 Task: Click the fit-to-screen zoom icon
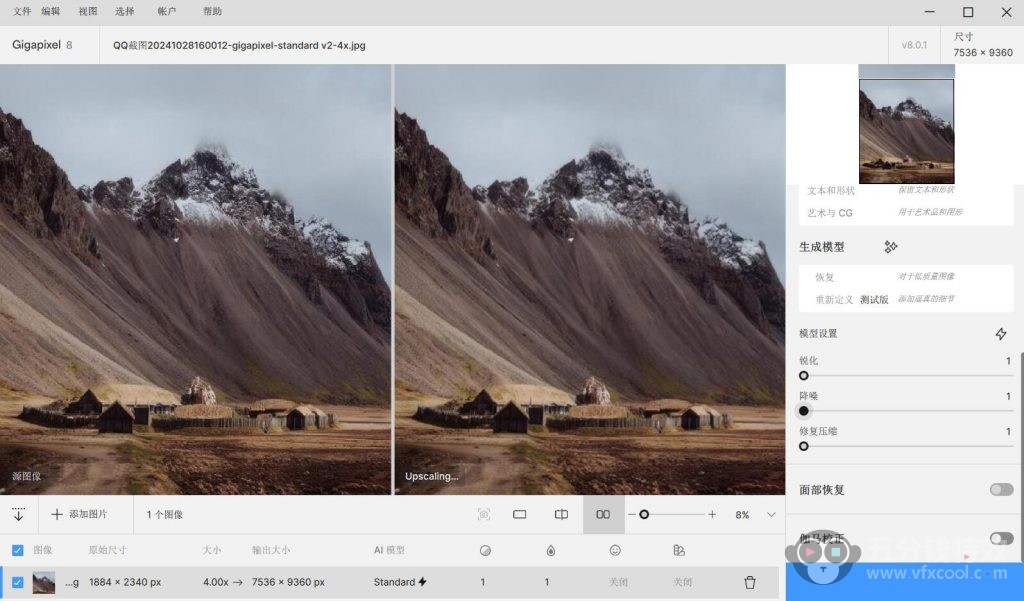[x=484, y=514]
